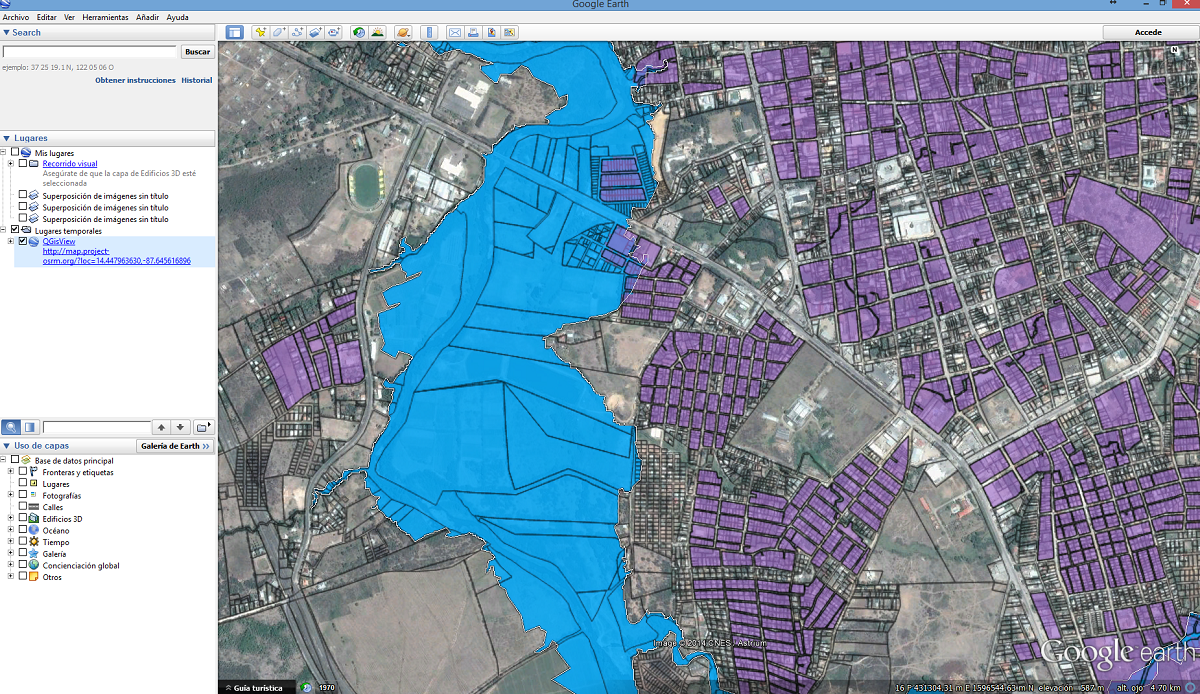
Task: Toggle the sidebar panel icon
Action: coord(235,33)
